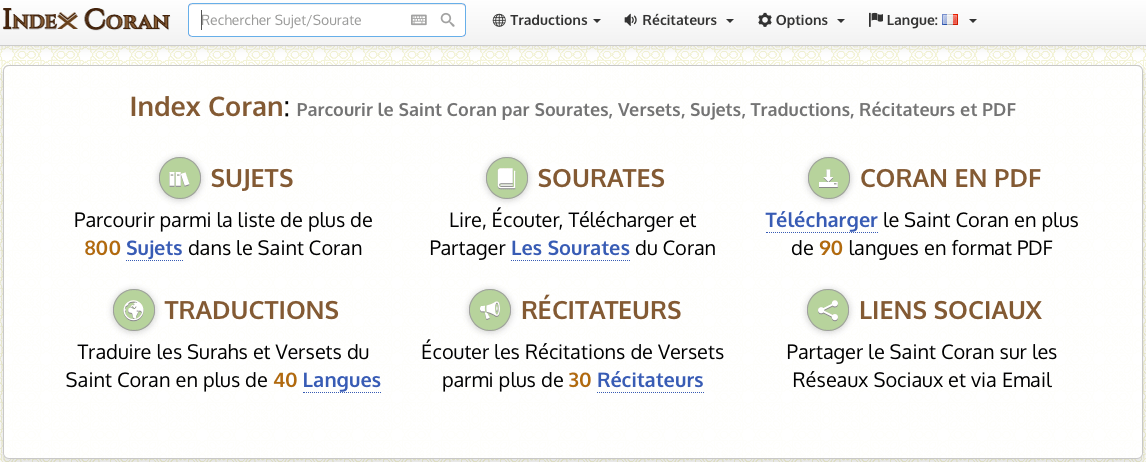Visit the Récitateurs link in description
Image resolution: width=1146 pixels, height=462 pixels.
pos(650,380)
